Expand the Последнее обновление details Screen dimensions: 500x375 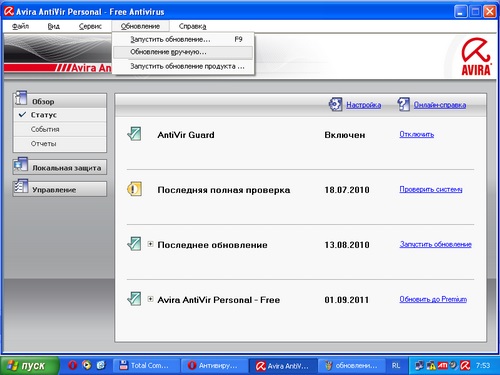tap(150, 244)
